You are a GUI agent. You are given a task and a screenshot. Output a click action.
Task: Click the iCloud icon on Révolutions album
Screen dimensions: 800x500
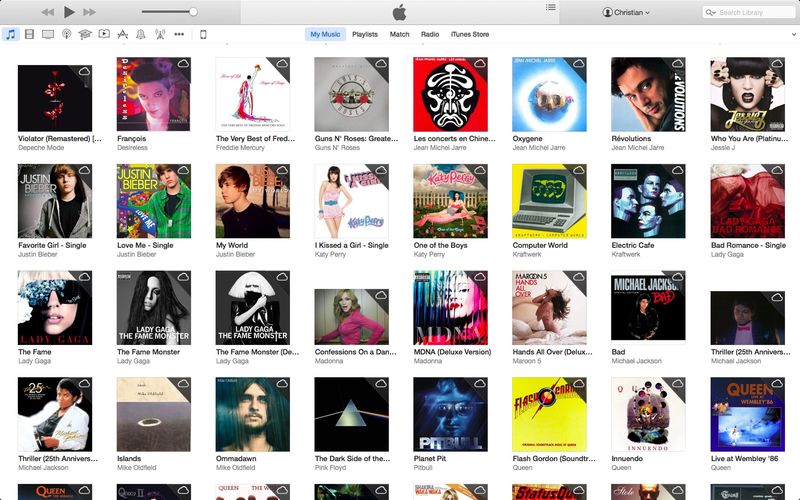(x=678, y=63)
